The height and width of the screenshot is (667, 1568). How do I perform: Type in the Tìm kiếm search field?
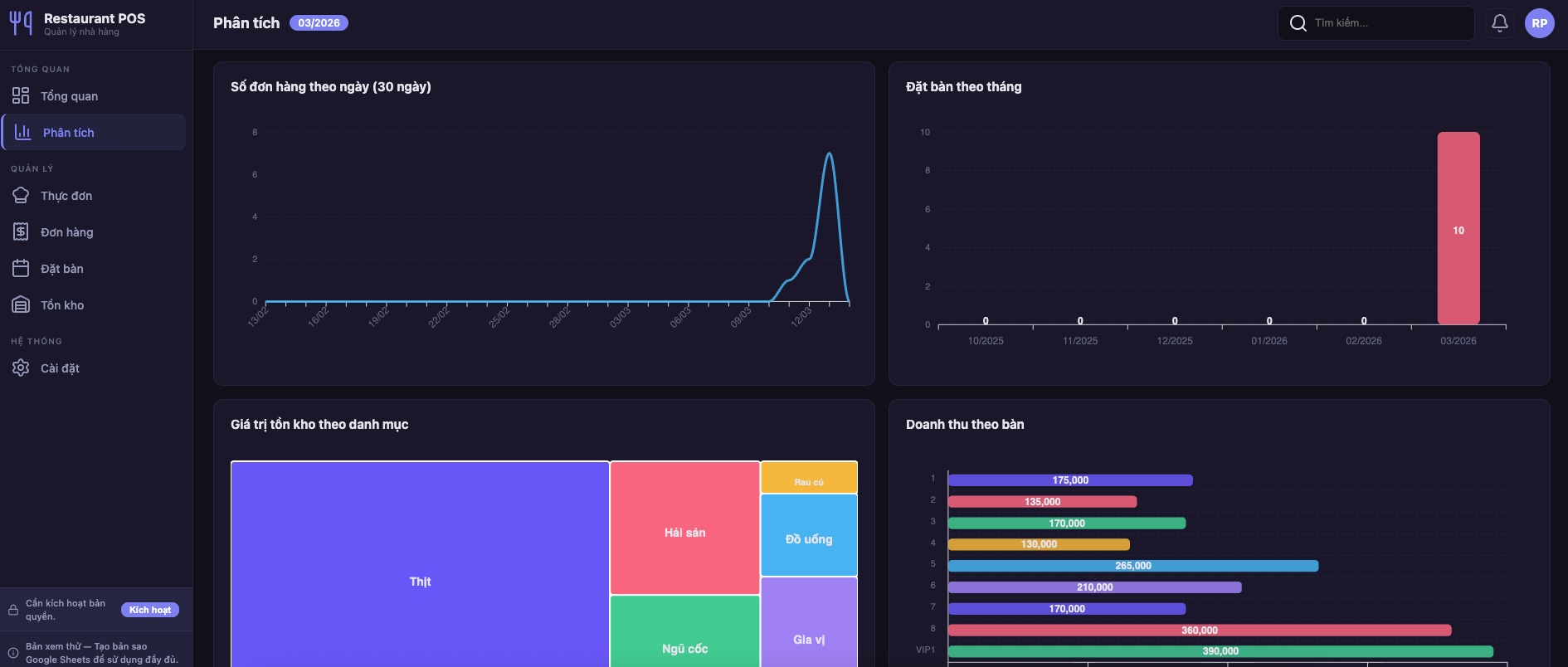click(1390, 23)
